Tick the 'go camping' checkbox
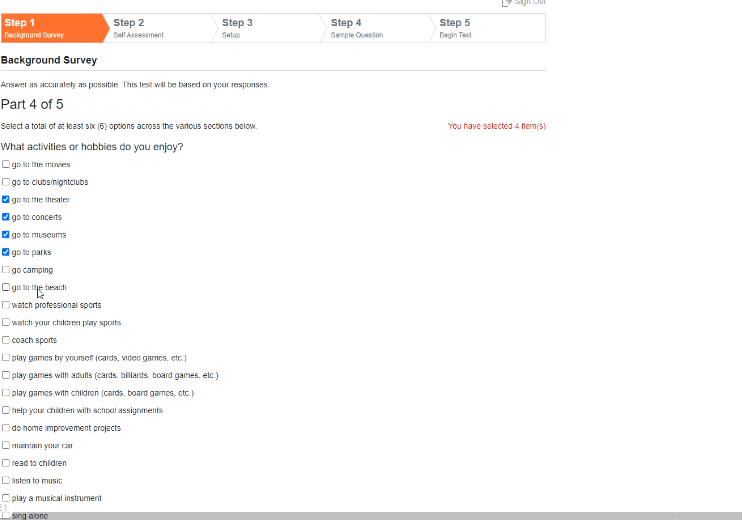 pos(6,270)
